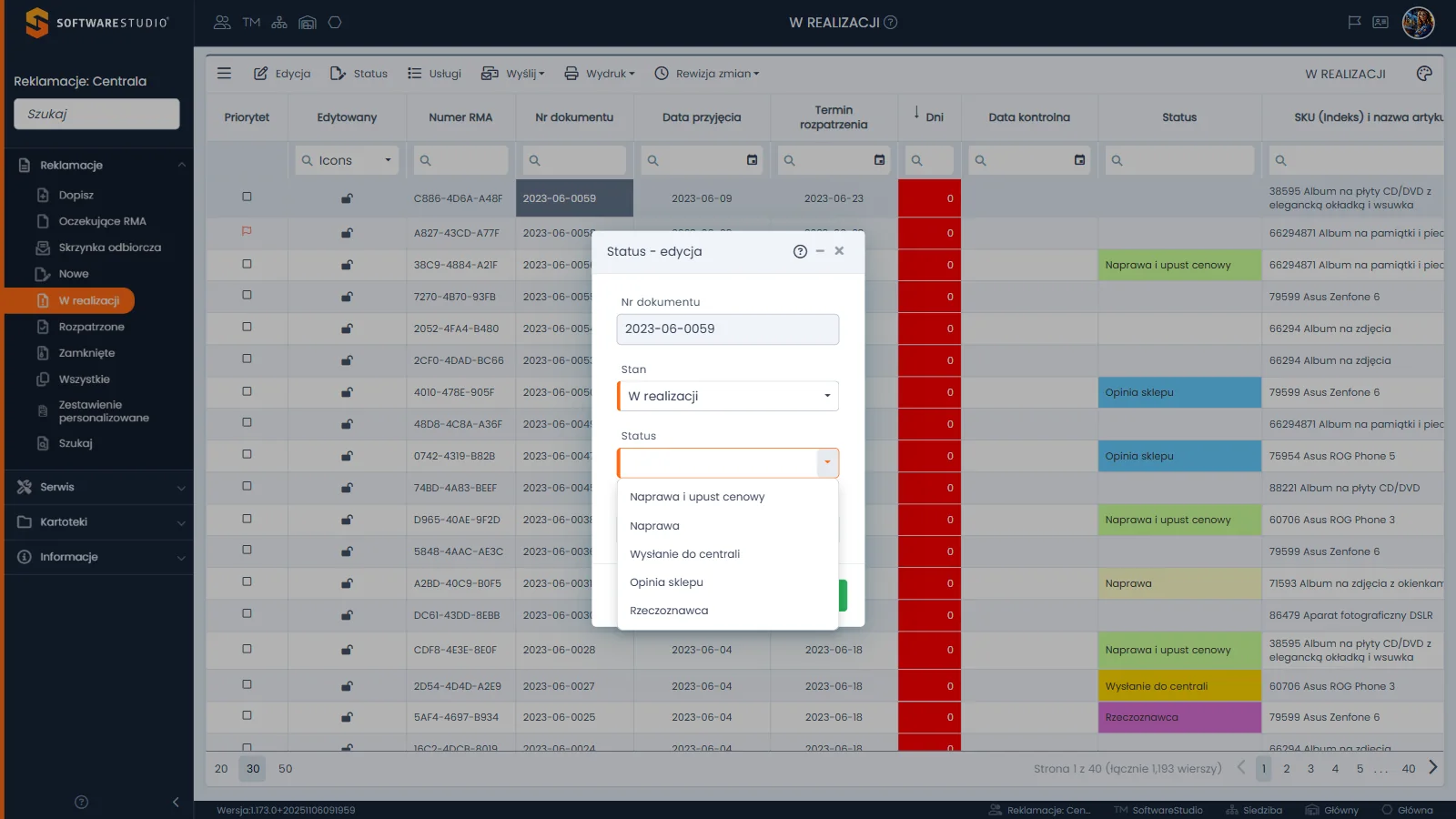Tick the checkbox for row 38C9-4884-A21F

coord(247,264)
